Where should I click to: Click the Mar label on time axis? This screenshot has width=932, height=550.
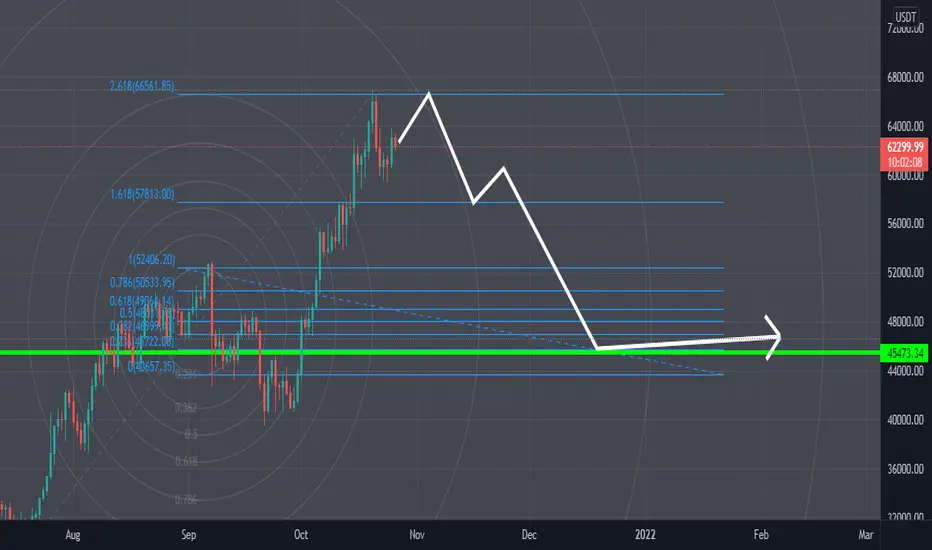[x=865, y=535]
